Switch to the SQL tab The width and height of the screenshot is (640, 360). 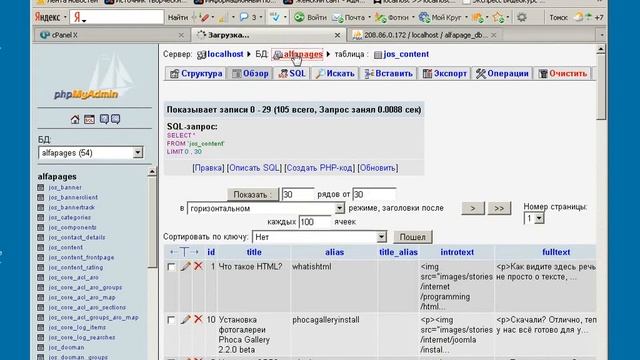point(292,73)
